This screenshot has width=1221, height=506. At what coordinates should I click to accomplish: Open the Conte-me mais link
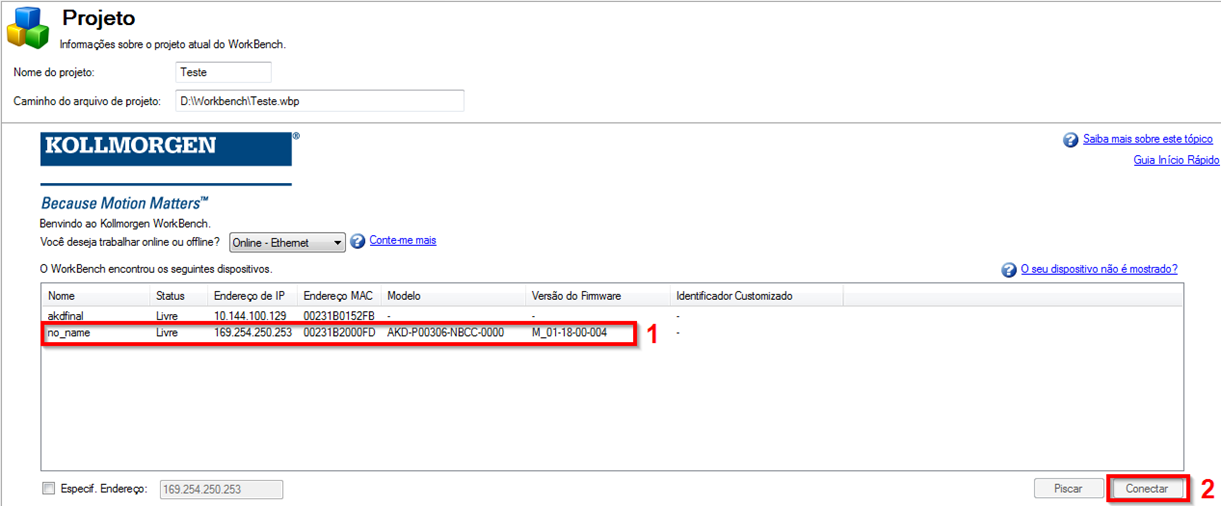(x=403, y=241)
